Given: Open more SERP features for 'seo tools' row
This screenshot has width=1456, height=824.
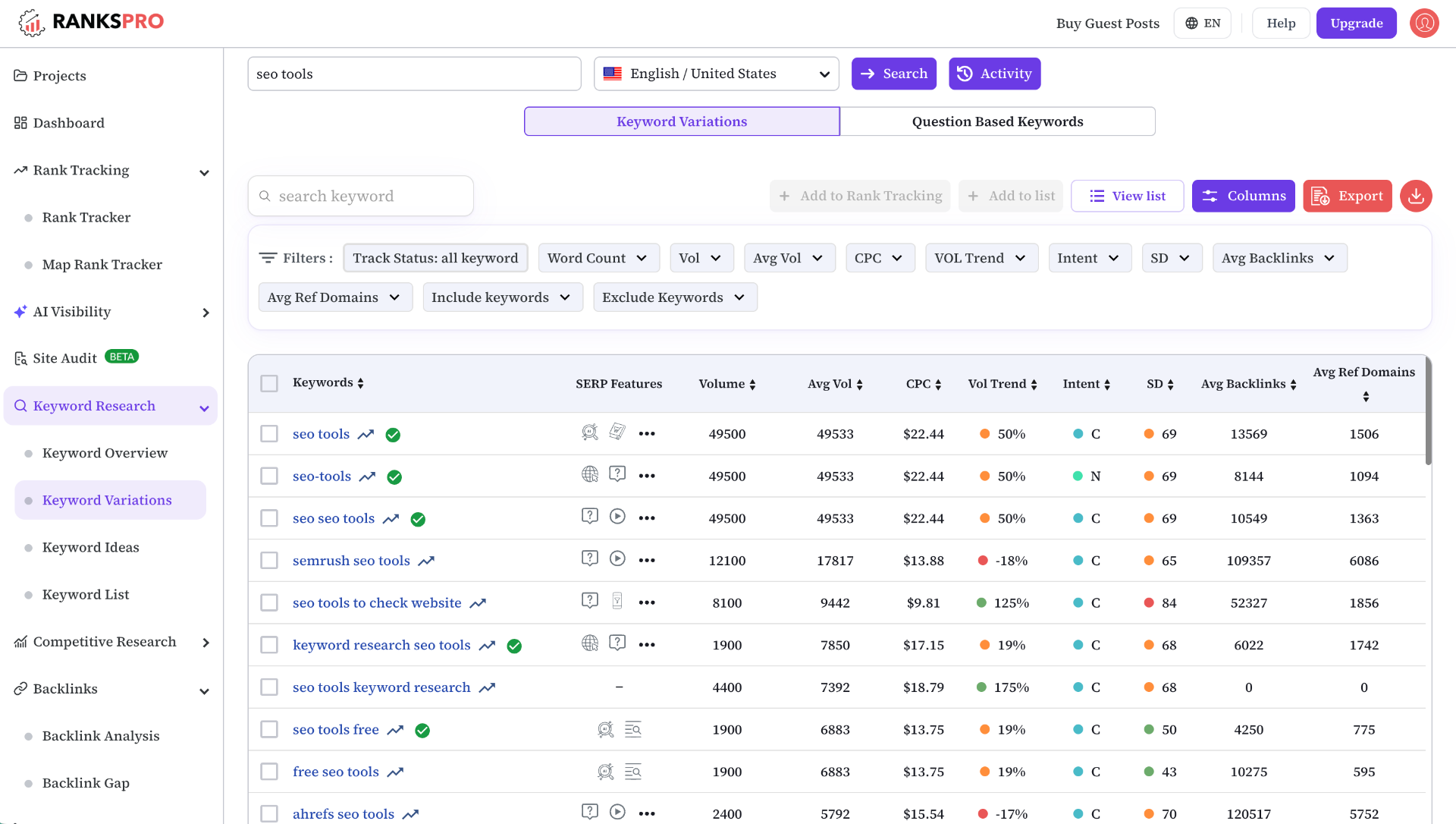Looking at the screenshot, I should 647,434.
